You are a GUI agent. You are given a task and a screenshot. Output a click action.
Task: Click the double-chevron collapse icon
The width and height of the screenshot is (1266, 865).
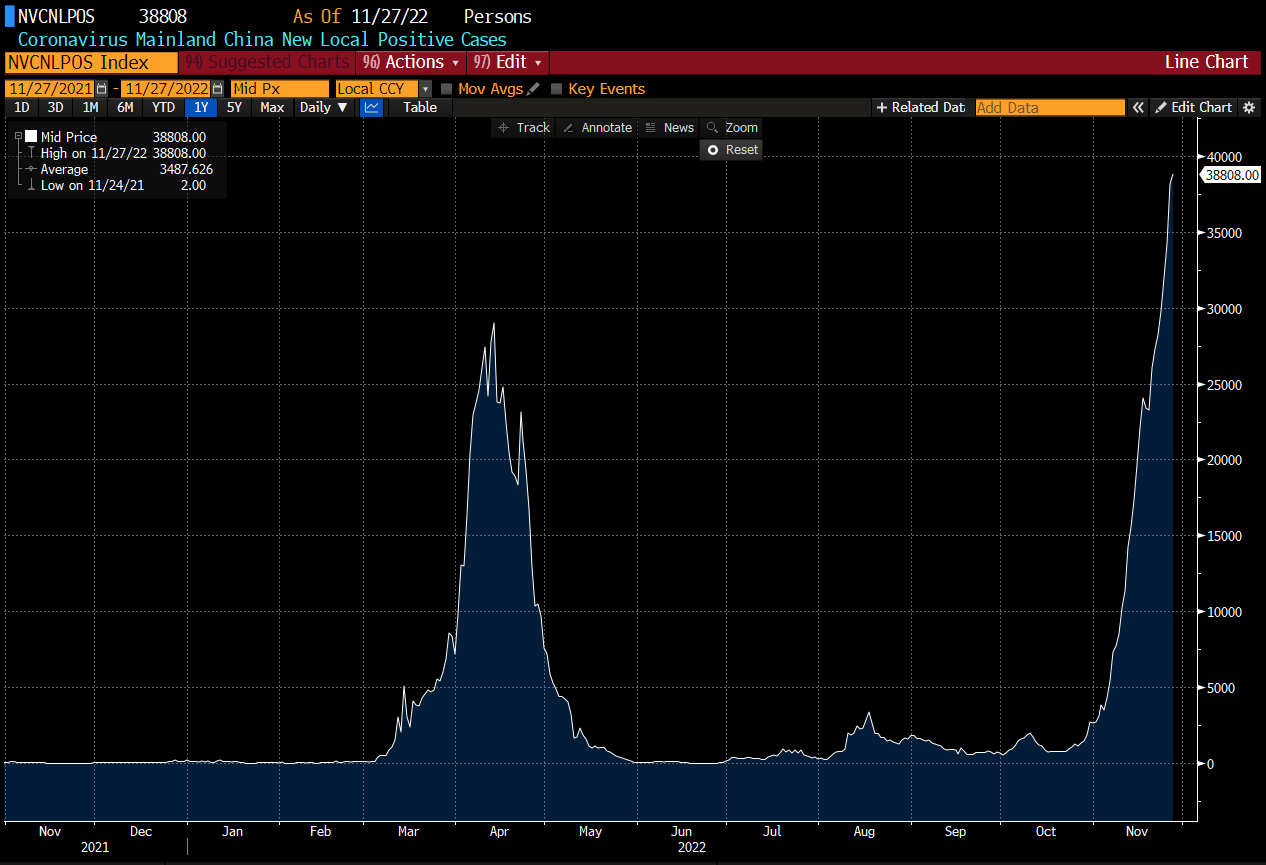tap(1137, 107)
